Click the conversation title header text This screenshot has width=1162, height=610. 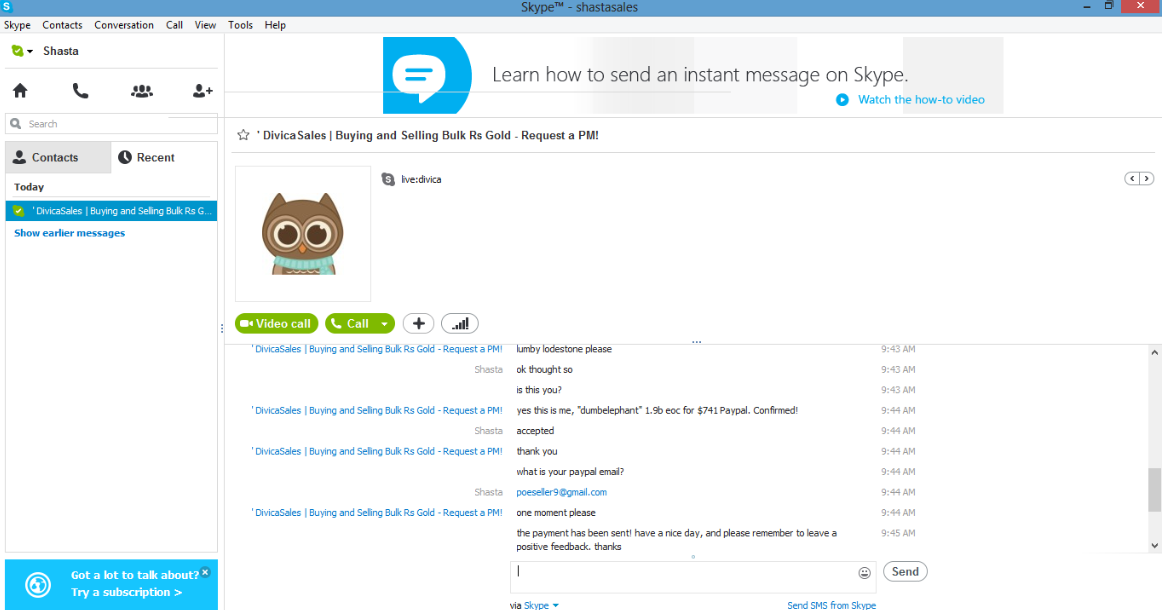click(x=428, y=135)
